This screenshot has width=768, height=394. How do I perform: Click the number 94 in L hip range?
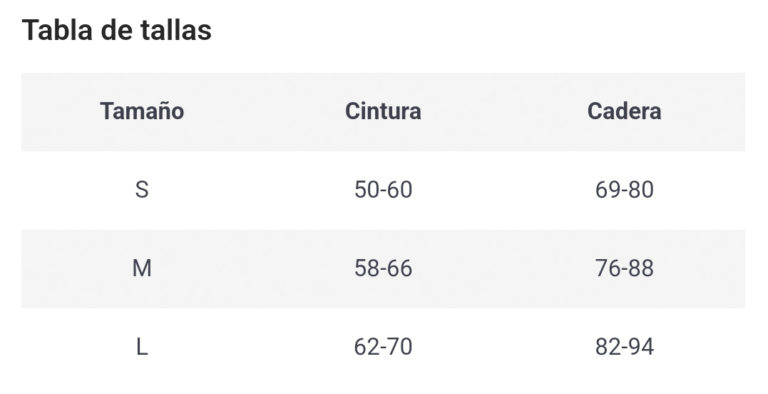pos(641,347)
